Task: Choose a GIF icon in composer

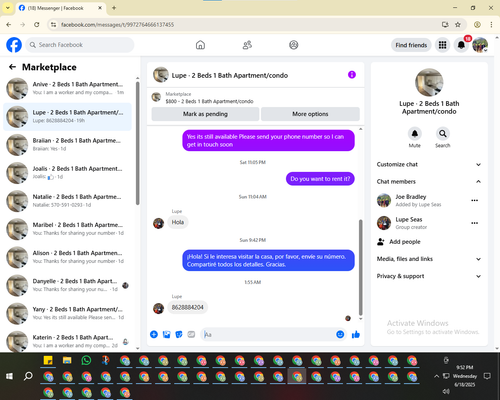Action: 191,334
